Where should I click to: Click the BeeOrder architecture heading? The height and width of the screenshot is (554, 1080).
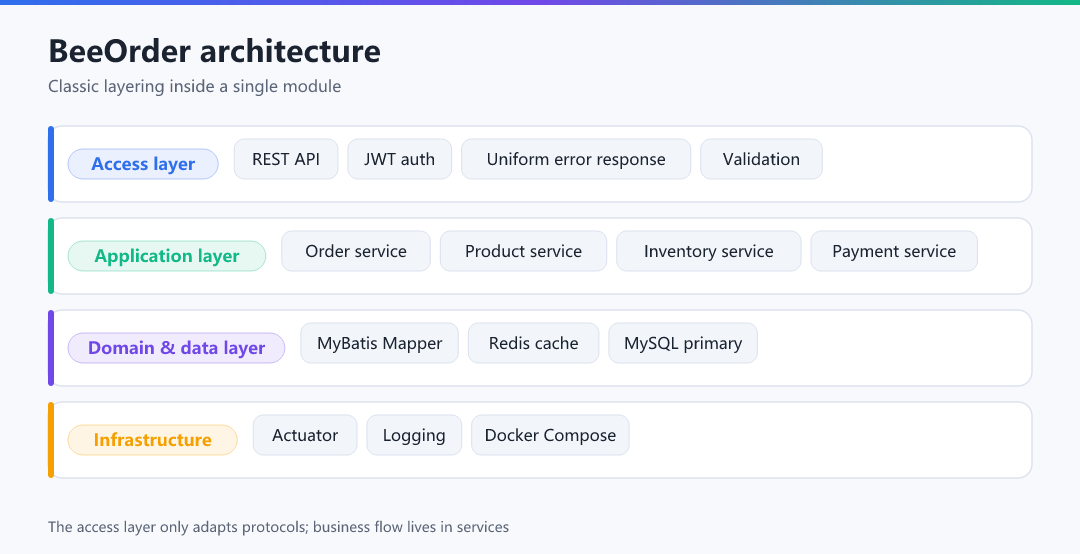(214, 51)
